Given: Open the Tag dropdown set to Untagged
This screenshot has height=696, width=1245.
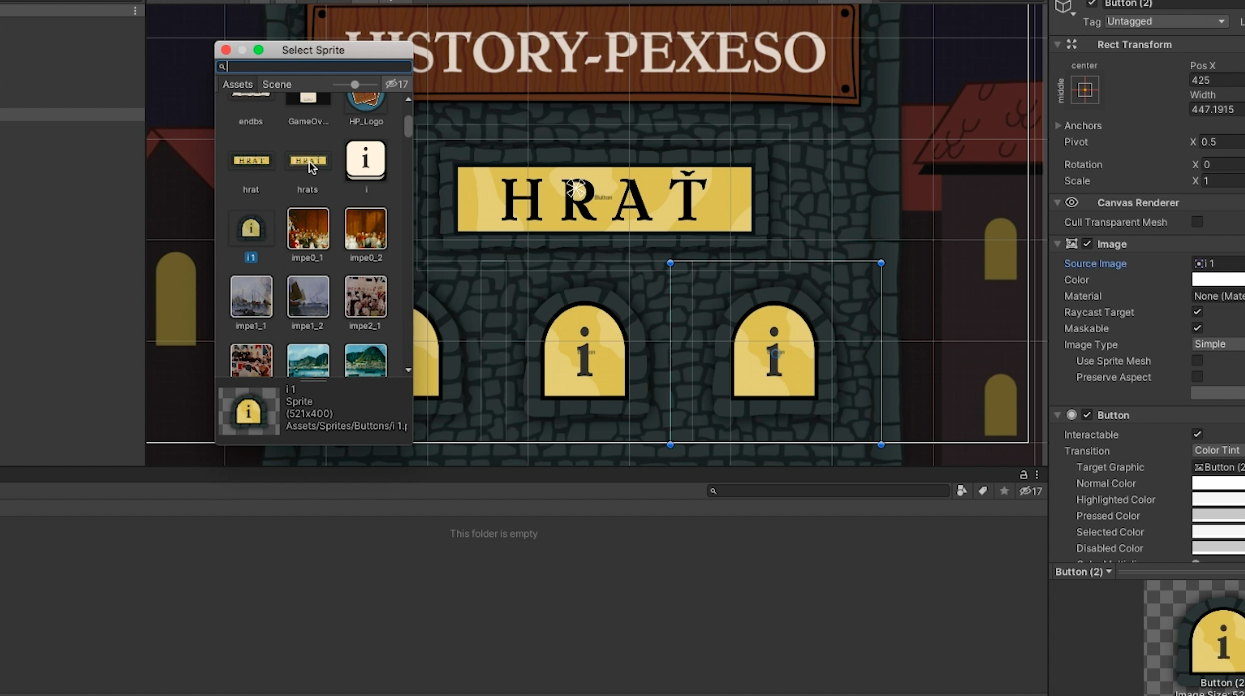Looking at the screenshot, I should click(x=1166, y=21).
